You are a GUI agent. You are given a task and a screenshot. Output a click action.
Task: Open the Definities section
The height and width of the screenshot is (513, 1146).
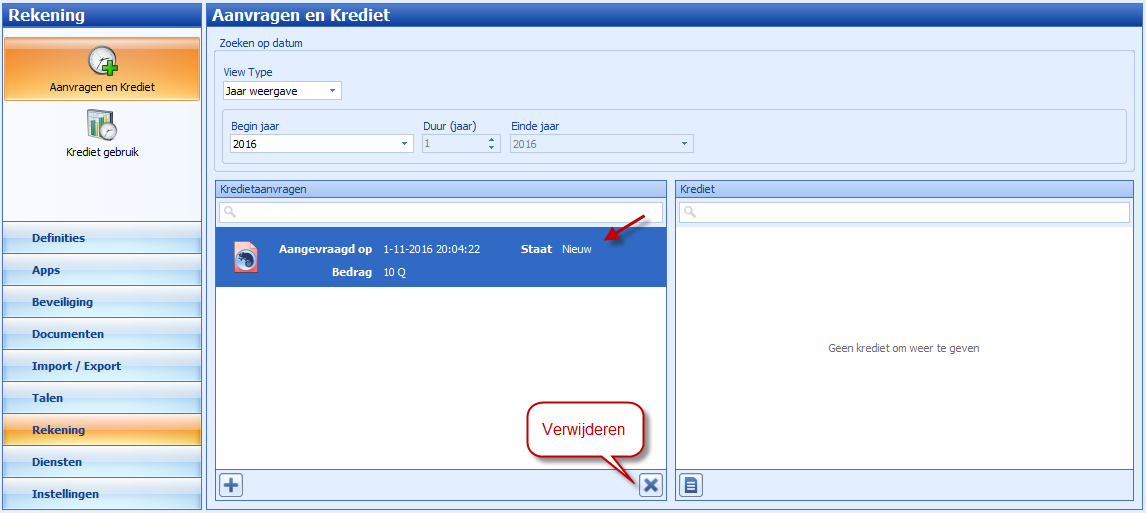[x=102, y=238]
